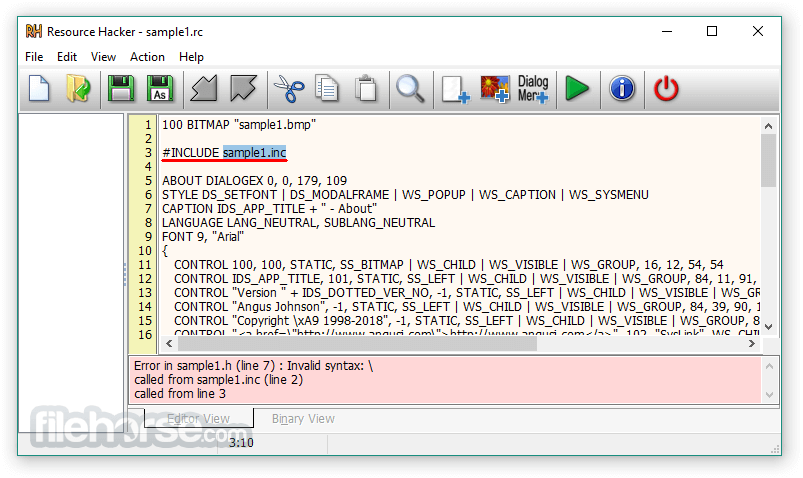The image size is (803, 478).
Task: Copy selection with the pages icon
Action: point(327,89)
